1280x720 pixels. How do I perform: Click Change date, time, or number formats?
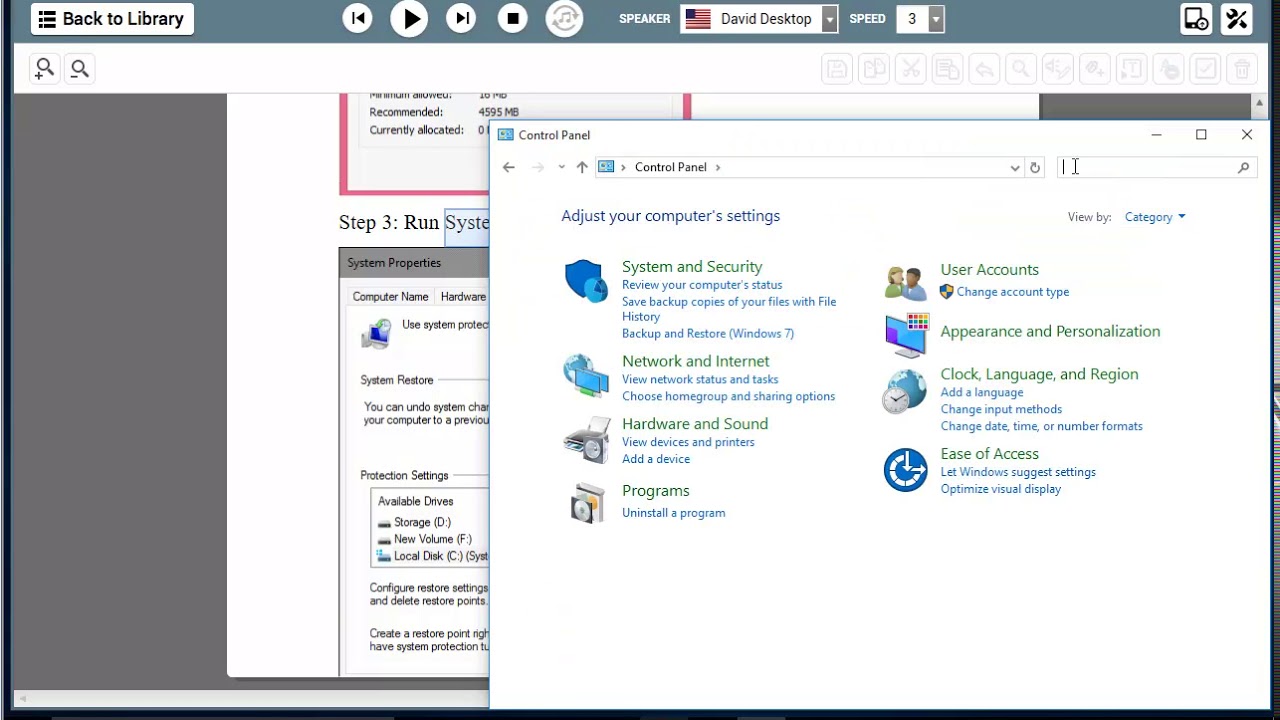pos(1041,427)
